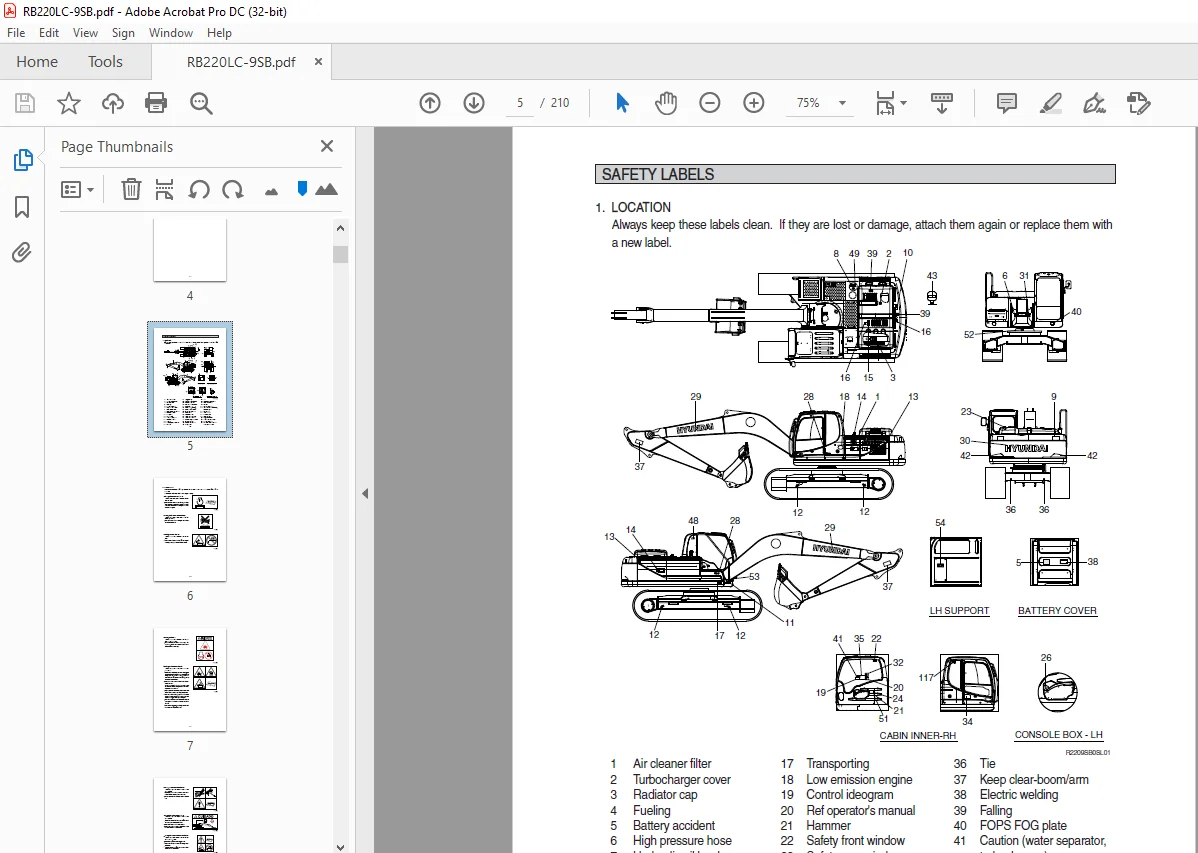
Task: Click the Save file icon
Action: point(24,103)
